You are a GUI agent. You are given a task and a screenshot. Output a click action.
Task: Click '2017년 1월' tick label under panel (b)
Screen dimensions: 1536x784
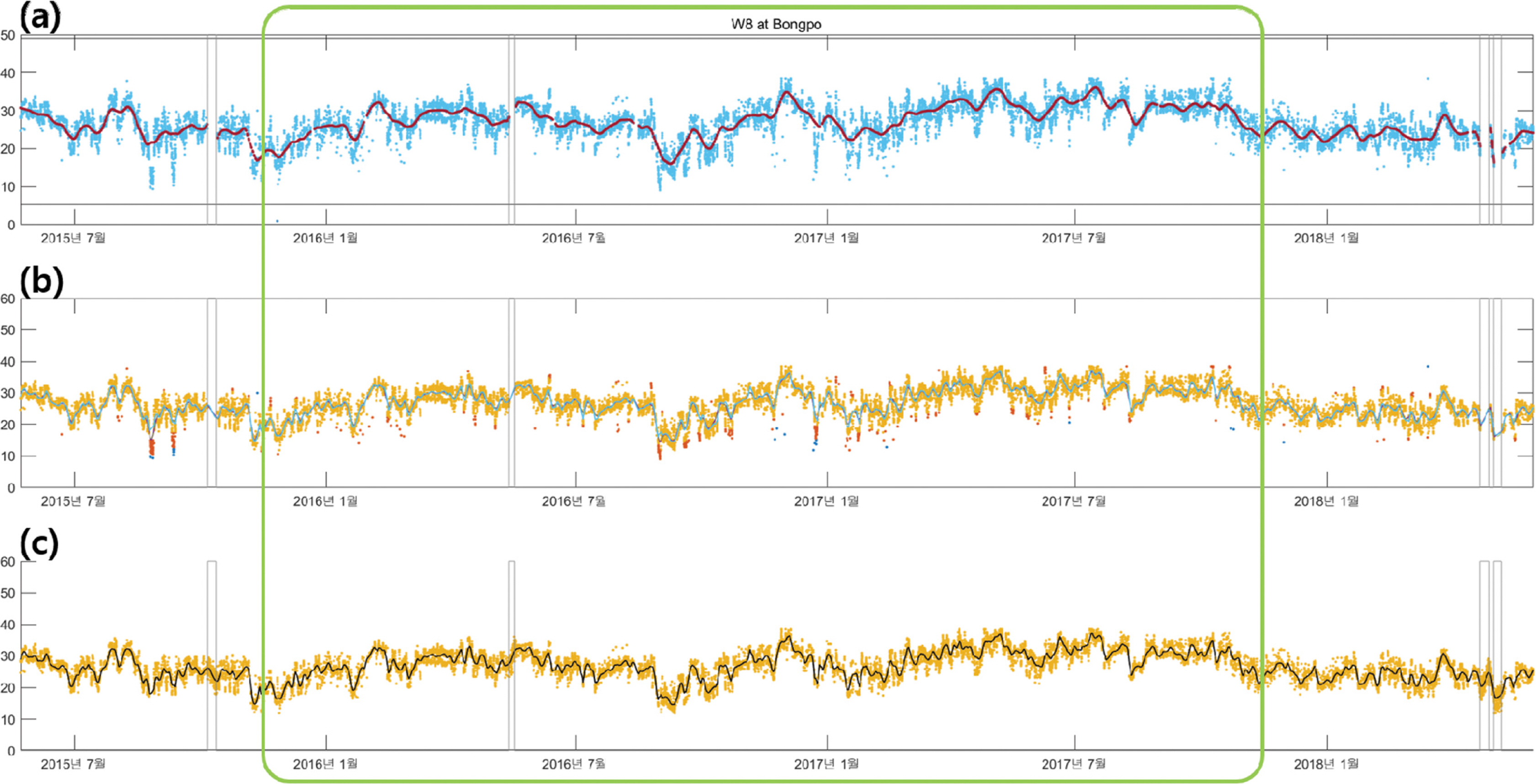[826, 501]
